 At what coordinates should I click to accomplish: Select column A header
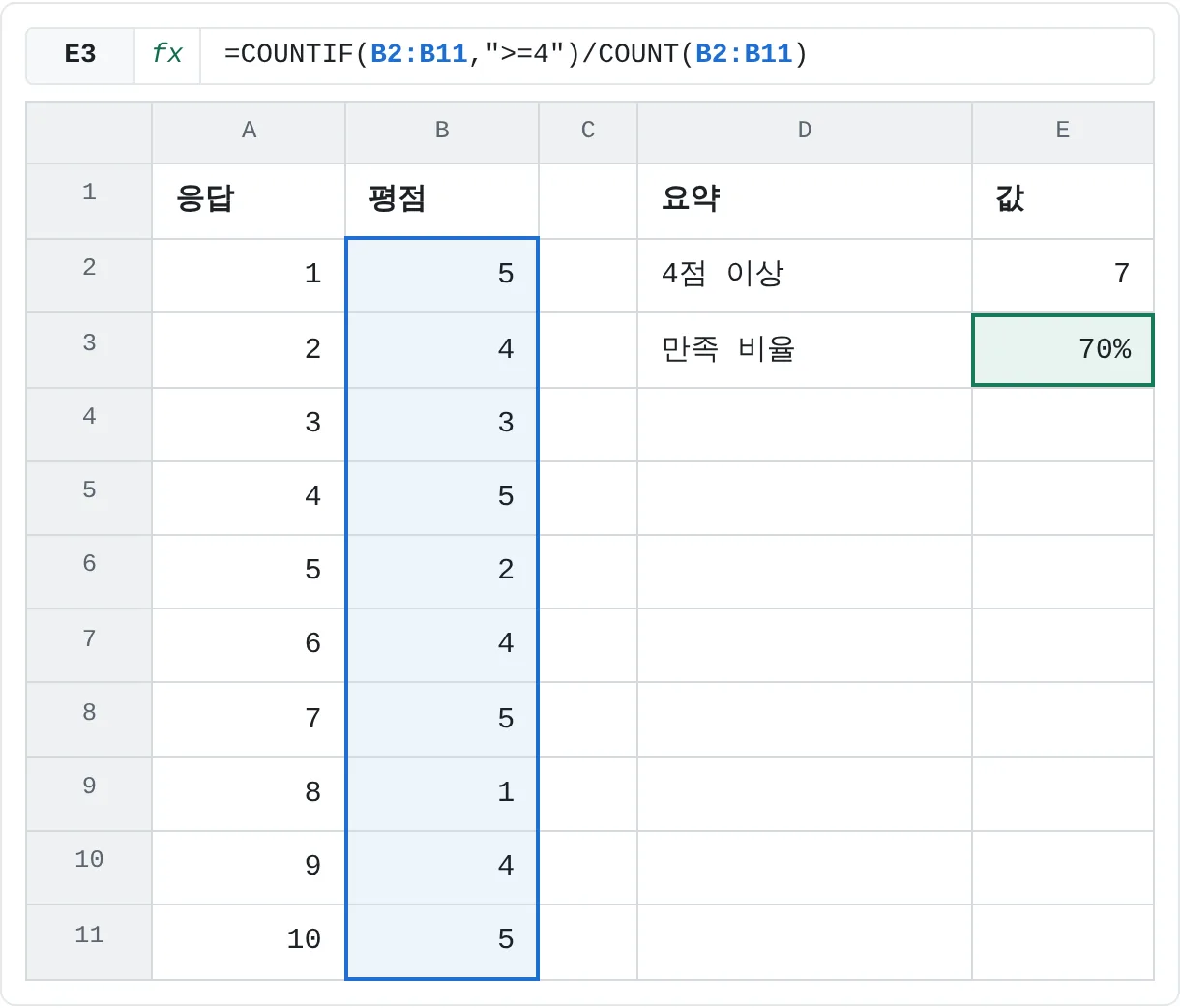249,131
